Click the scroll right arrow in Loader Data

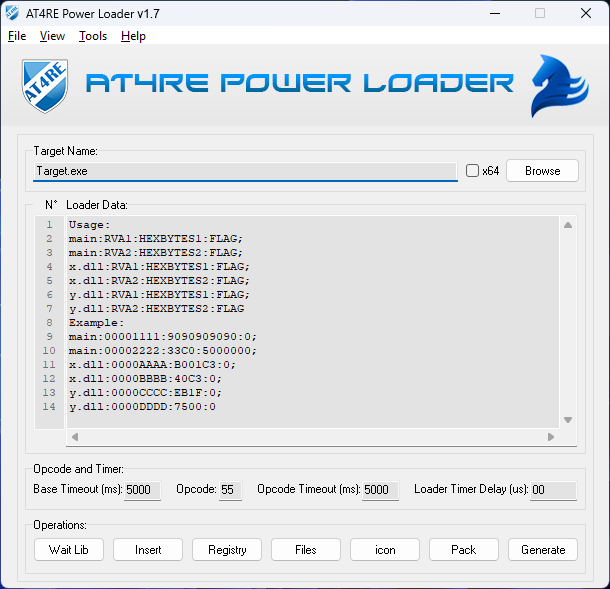[550, 437]
